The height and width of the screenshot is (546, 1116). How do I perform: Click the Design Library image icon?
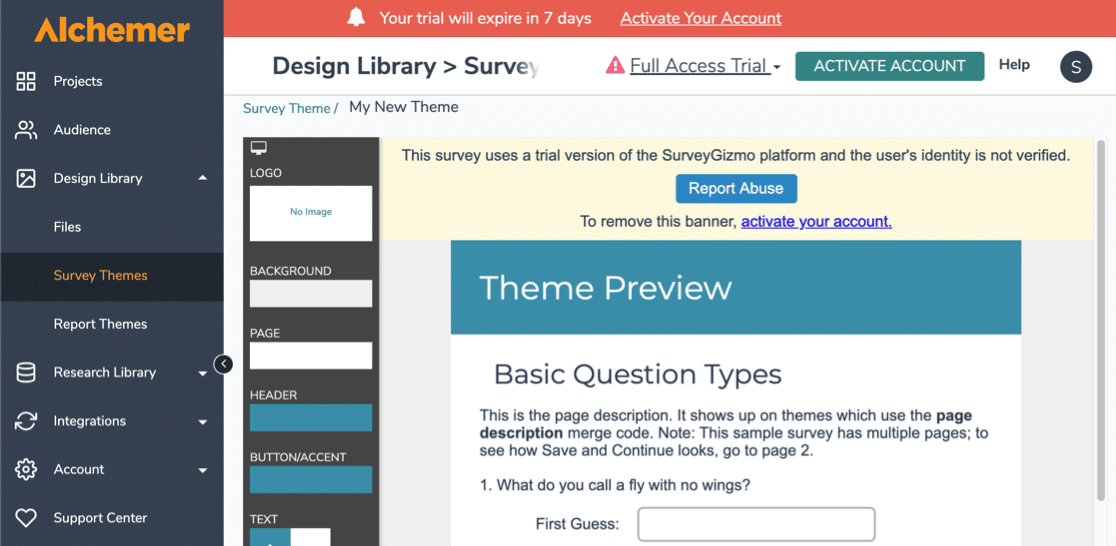(x=26, y=179)
